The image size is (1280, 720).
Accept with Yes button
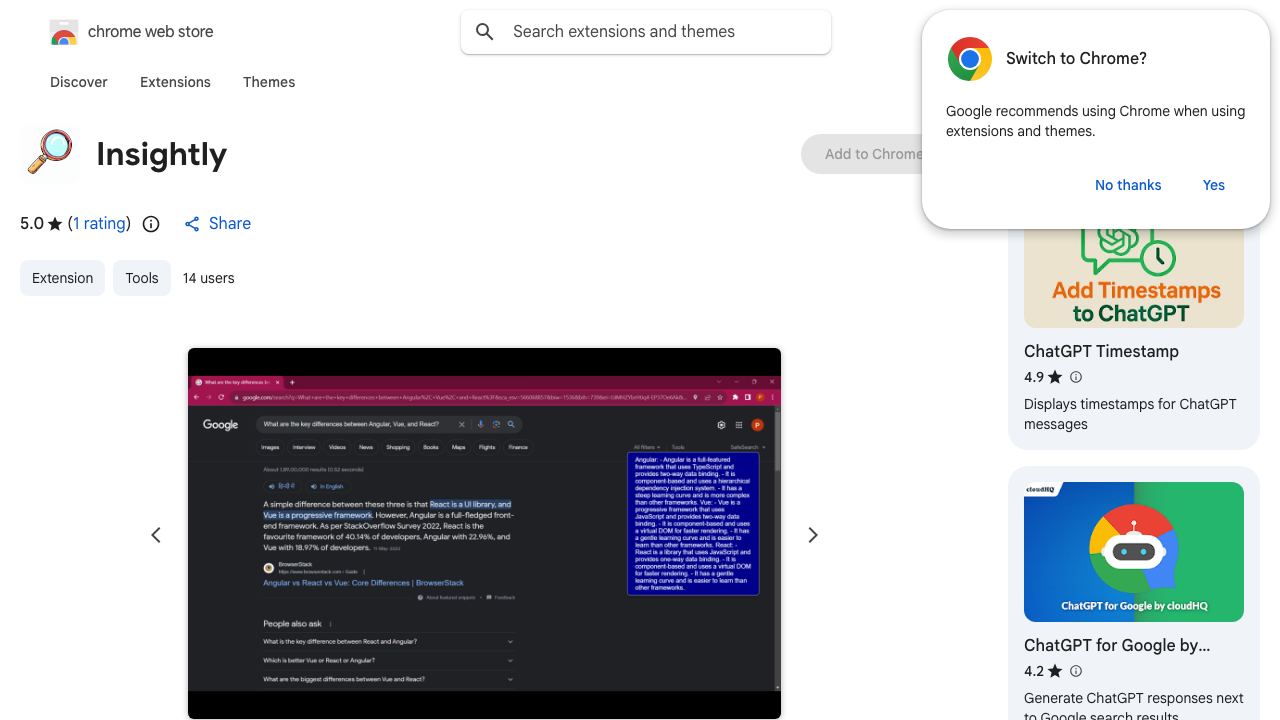click(x=1214, y=185)
